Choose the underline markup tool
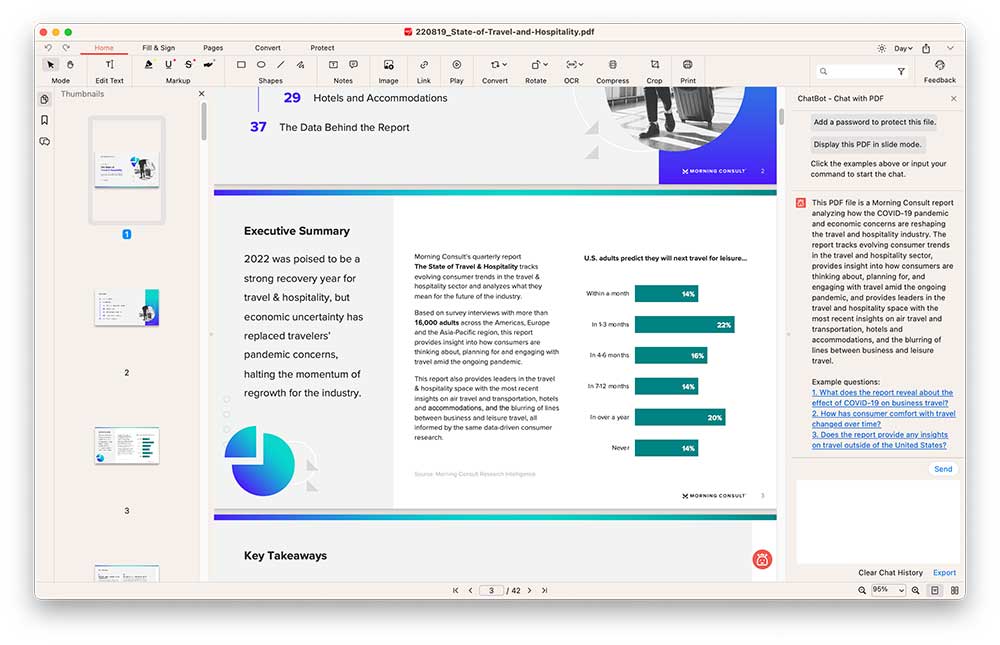1000x645 pixels. click(x=169, y=64)
